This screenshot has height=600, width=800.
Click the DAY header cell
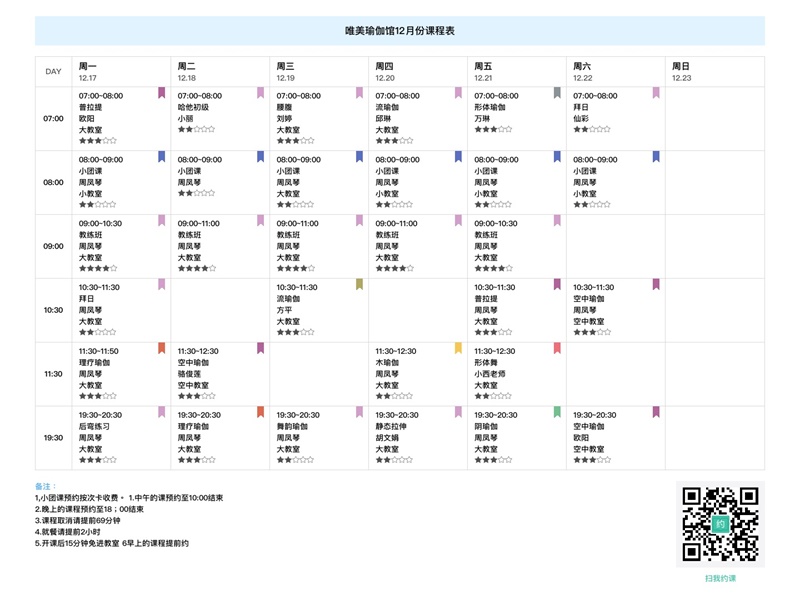click(x=53, y=71)
